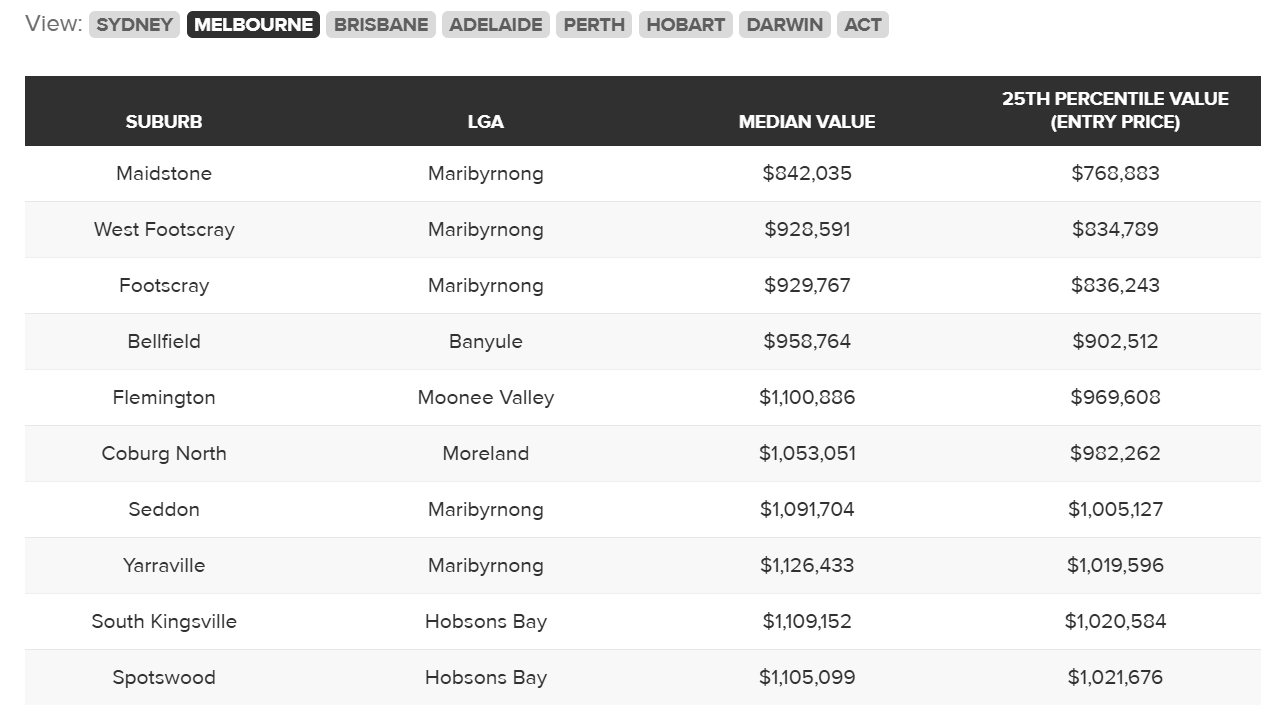
Task: Click Hobsons Bay in the Spotswood row
Action: pyautogui.click(x=486, y=677)
